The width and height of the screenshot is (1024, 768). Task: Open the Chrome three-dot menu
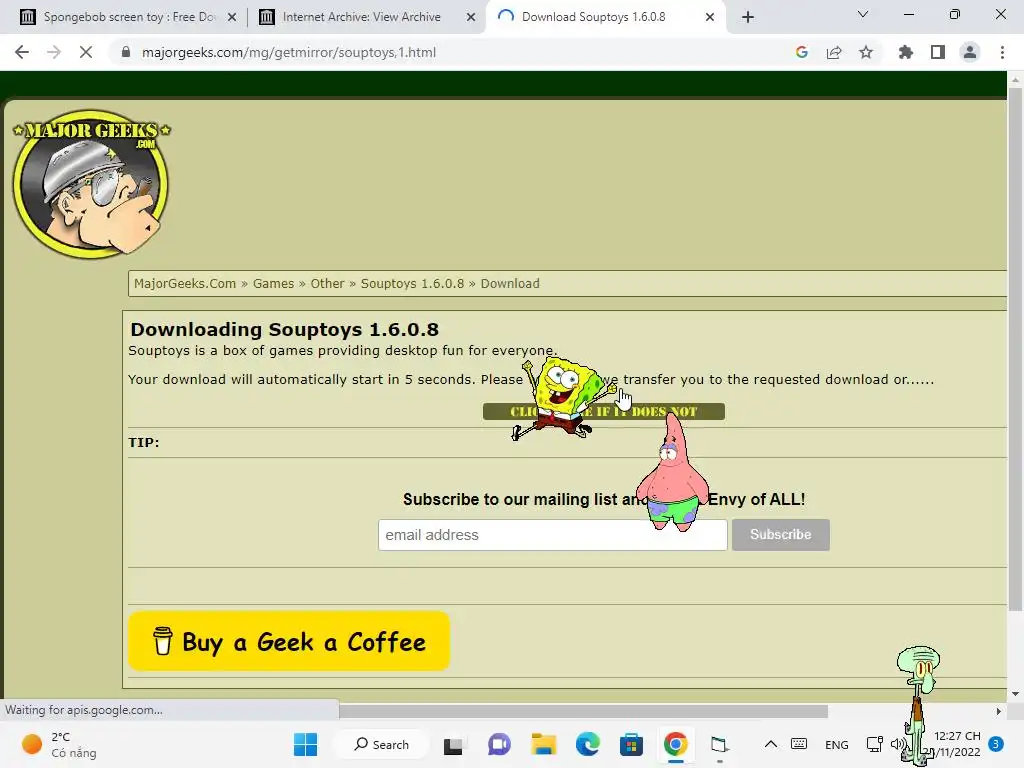(x=1002, y=52)
